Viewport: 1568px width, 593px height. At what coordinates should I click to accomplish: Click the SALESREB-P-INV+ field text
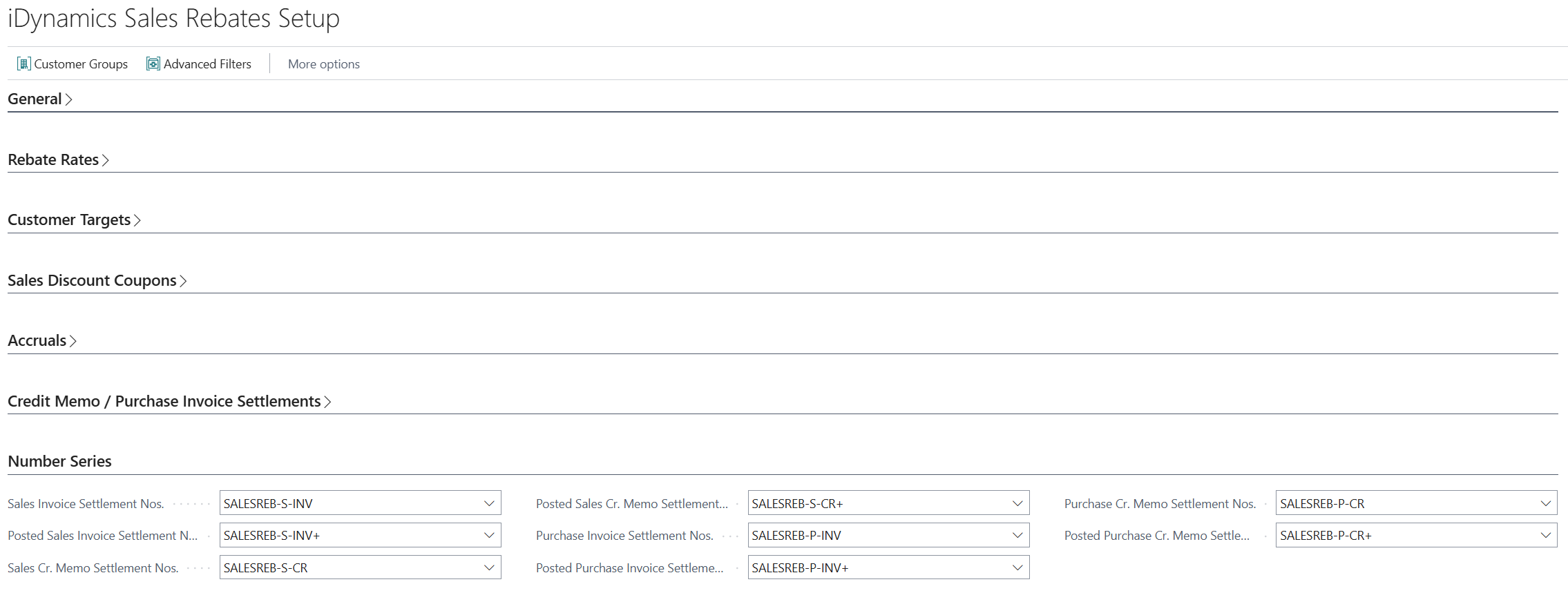(800, 568)
